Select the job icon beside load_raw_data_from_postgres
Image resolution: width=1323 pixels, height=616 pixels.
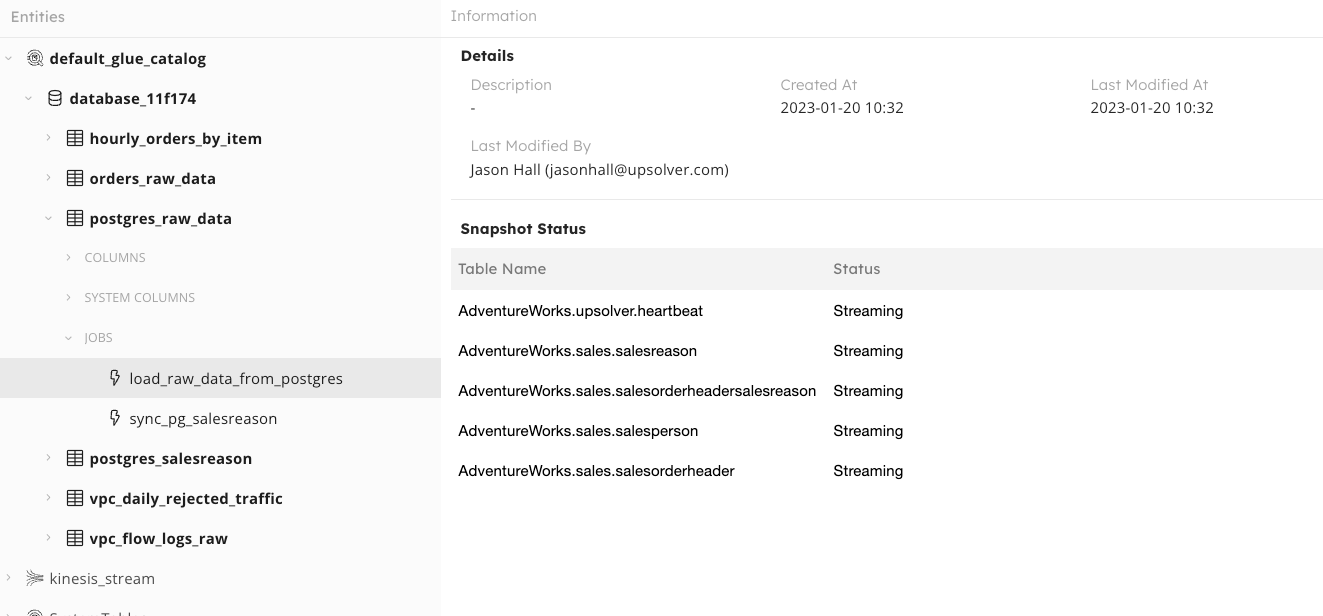pyautogui.click(x=117, y=378)
